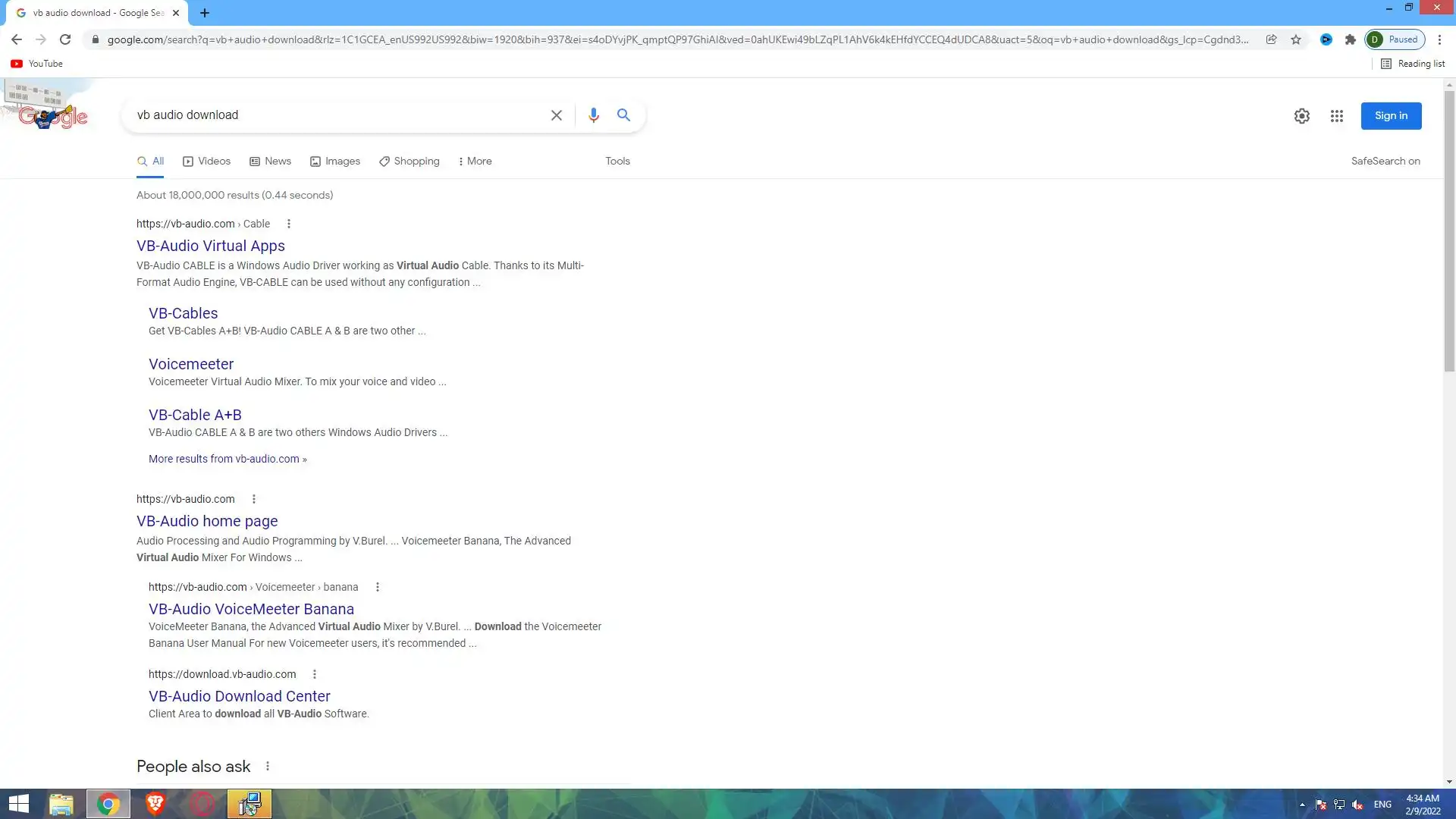Reload the page
This screenshot has width=1456, height=819.
65,39
